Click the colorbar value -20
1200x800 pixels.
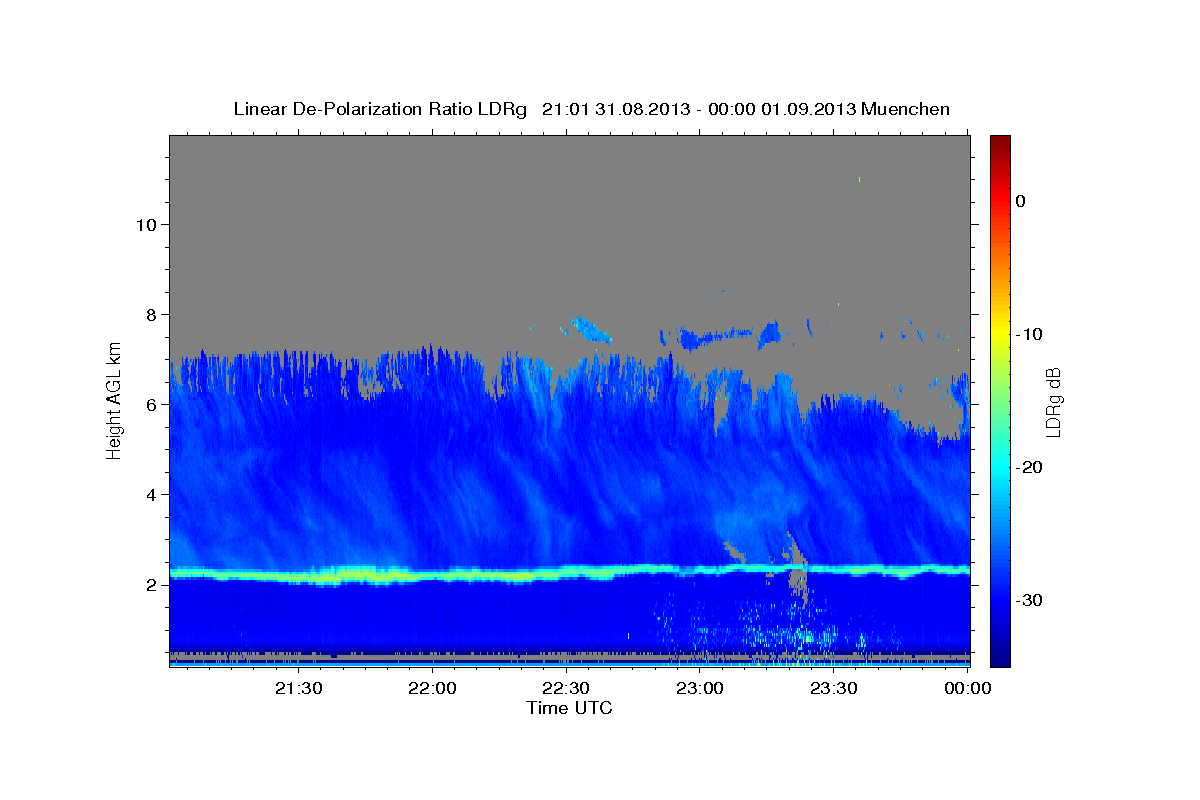pyautogui.click(x=1029, y=467)
